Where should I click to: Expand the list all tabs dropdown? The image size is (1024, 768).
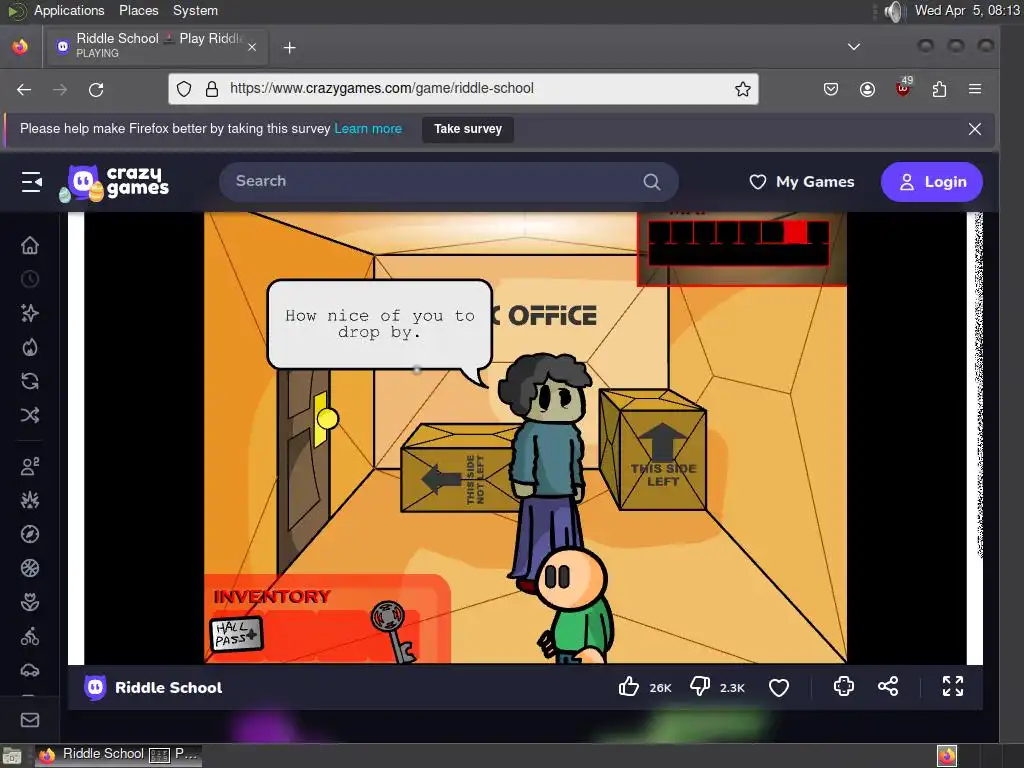854,47
